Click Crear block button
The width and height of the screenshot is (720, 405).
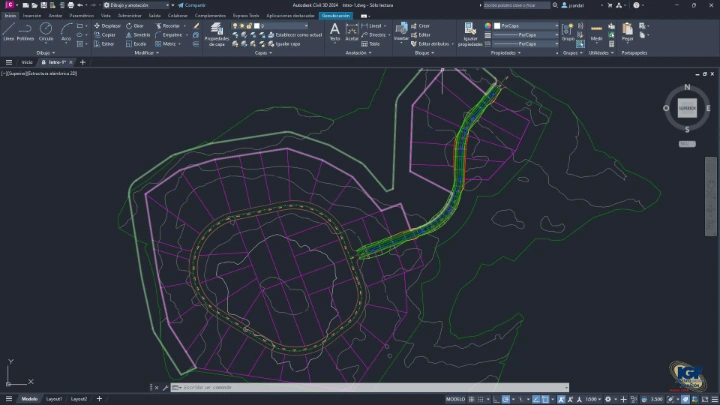(420, 26)
